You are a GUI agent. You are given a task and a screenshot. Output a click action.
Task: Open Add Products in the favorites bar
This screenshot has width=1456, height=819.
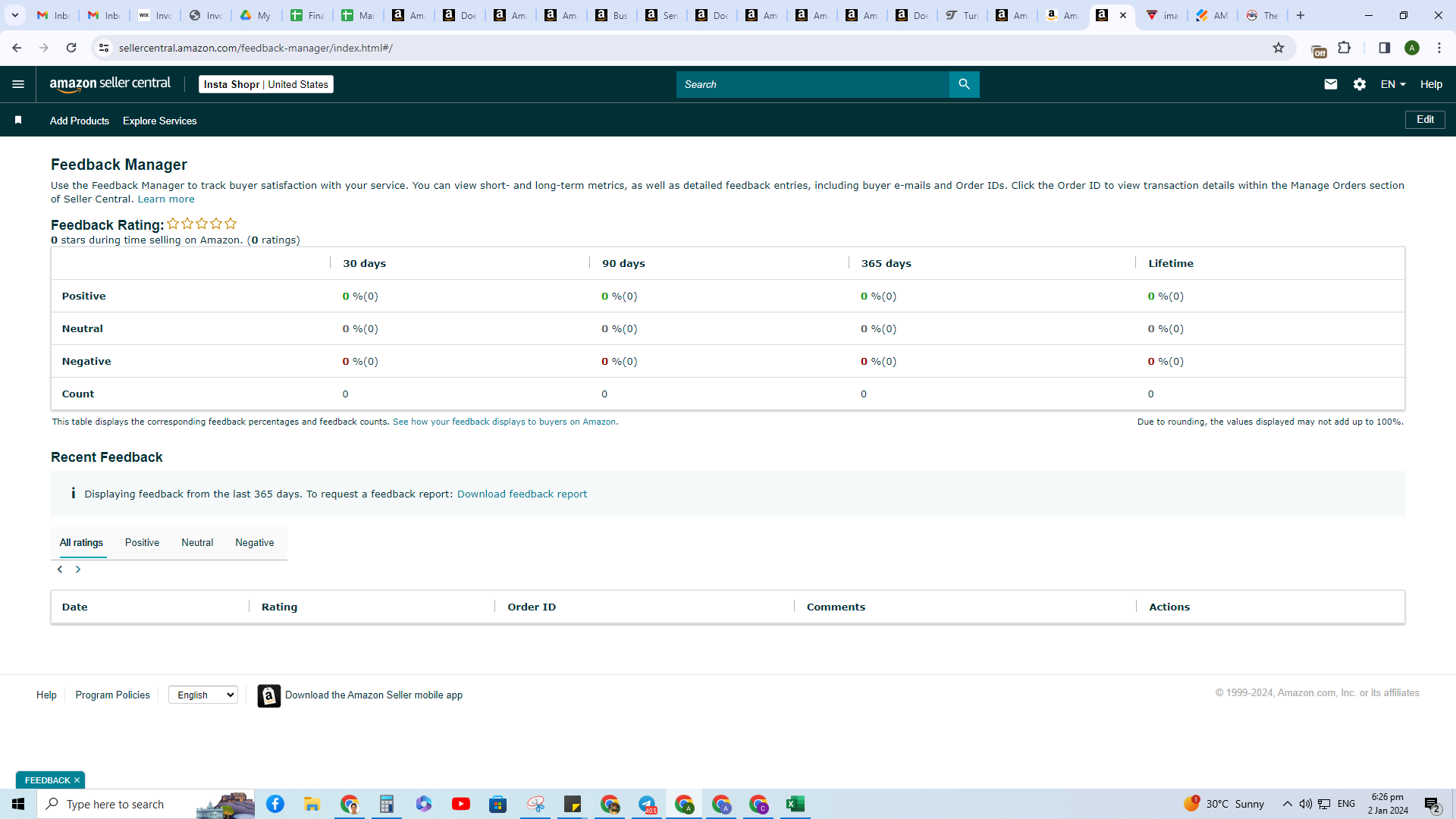click(x=80, y=121)
